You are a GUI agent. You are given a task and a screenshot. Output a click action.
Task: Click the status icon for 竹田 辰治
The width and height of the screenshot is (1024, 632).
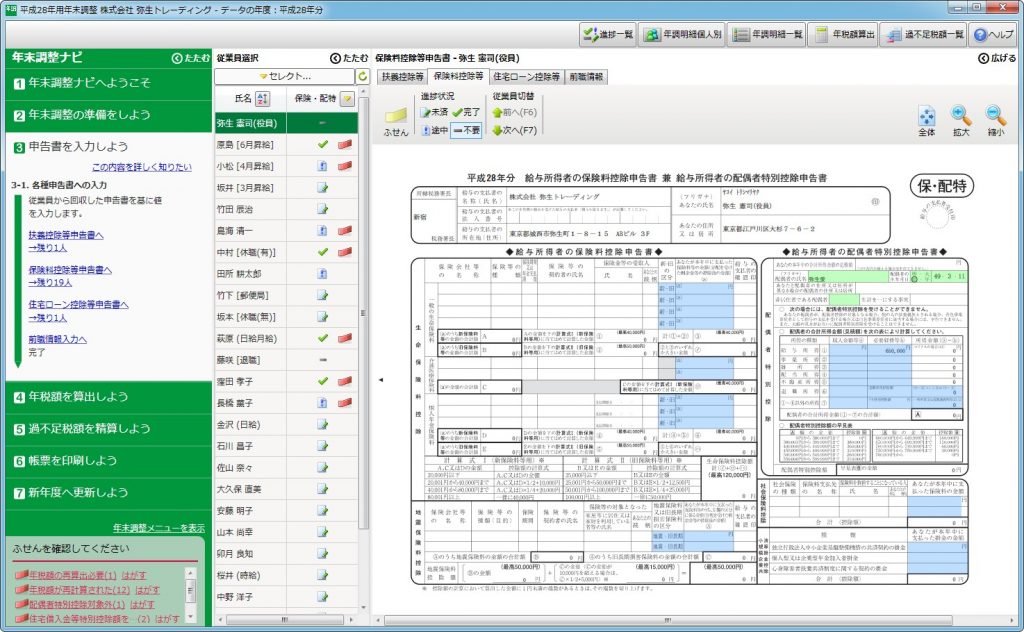pyautogui.click(x=323, y=209)
